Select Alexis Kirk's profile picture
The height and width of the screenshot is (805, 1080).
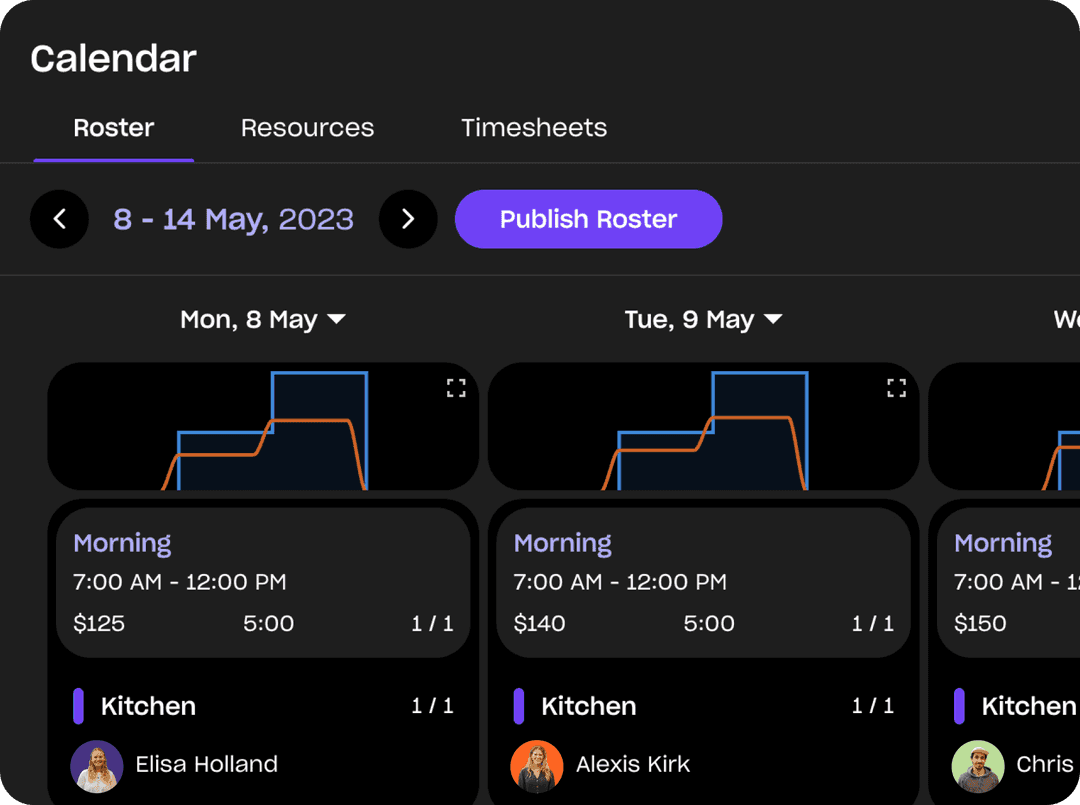coord(537,766)
